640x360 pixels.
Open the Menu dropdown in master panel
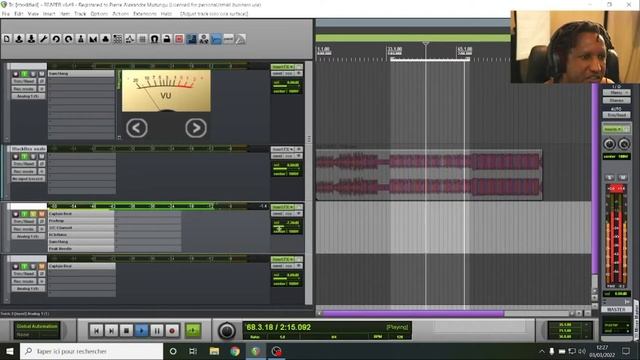tap(616, 93)
